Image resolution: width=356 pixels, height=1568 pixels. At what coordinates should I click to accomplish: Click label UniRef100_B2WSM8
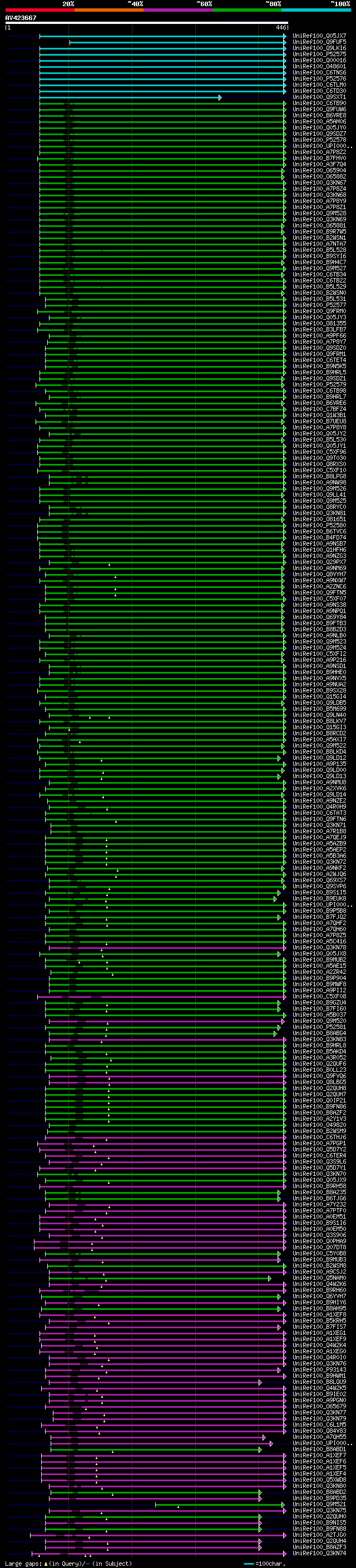[x=319, y=1265]
